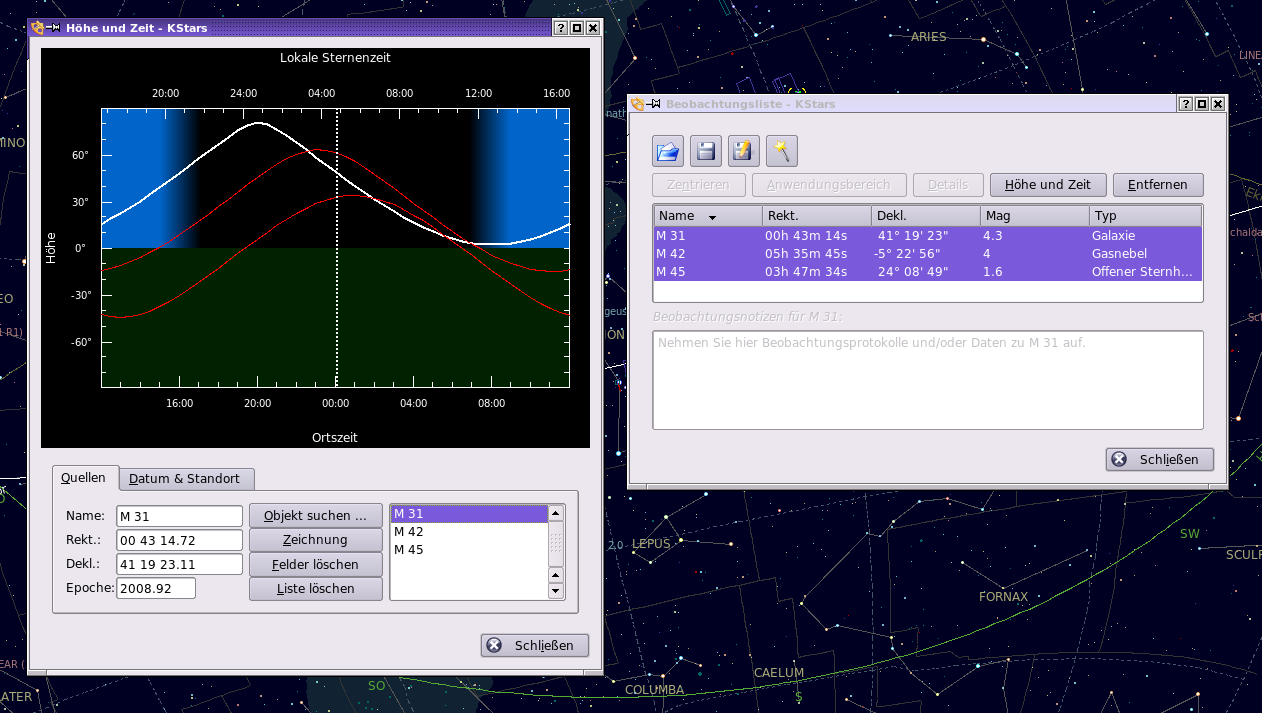Open an observing list with the folder icon

click(x=668, y=151)
